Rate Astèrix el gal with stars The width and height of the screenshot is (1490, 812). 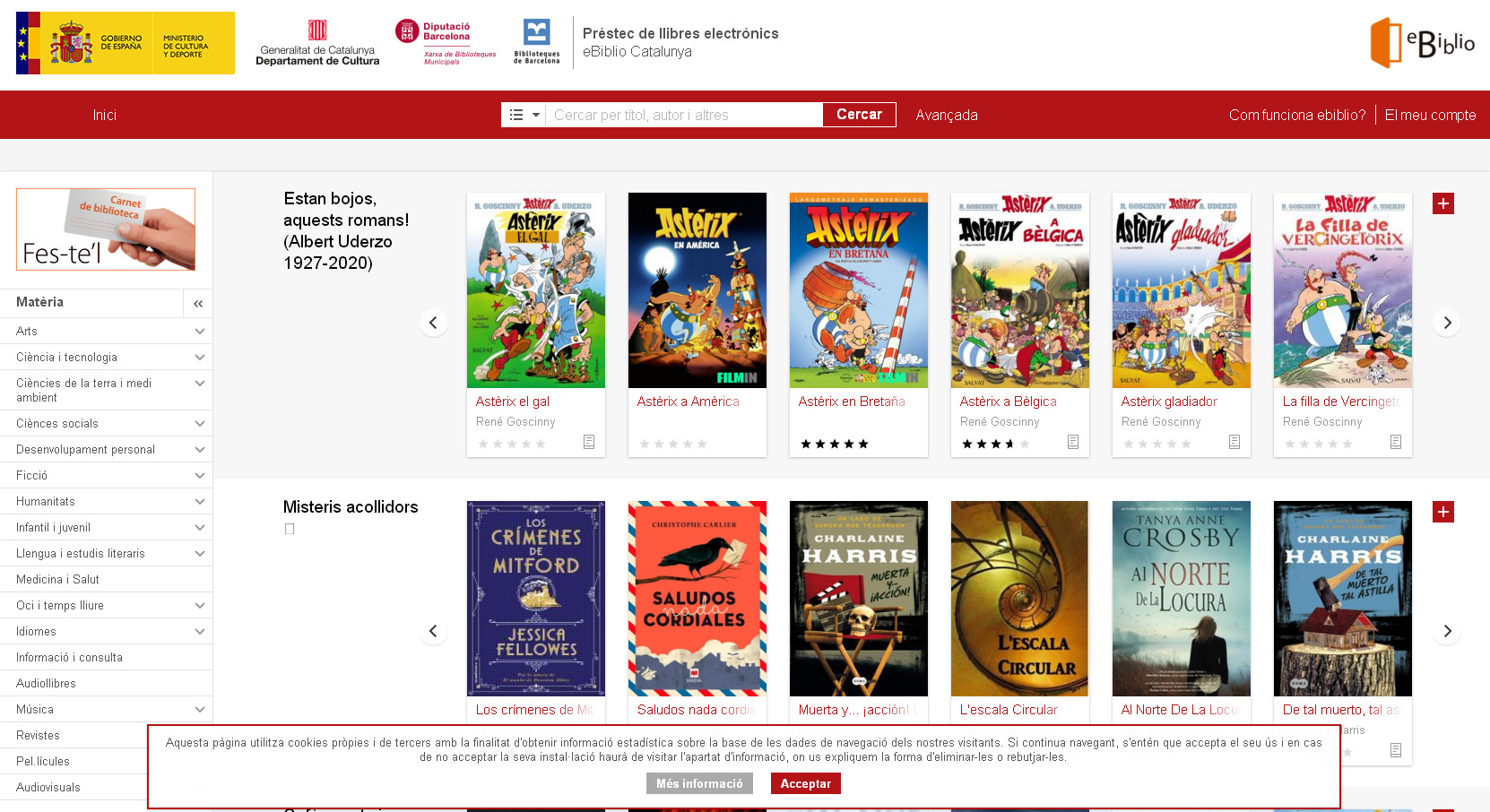point(512,444)
